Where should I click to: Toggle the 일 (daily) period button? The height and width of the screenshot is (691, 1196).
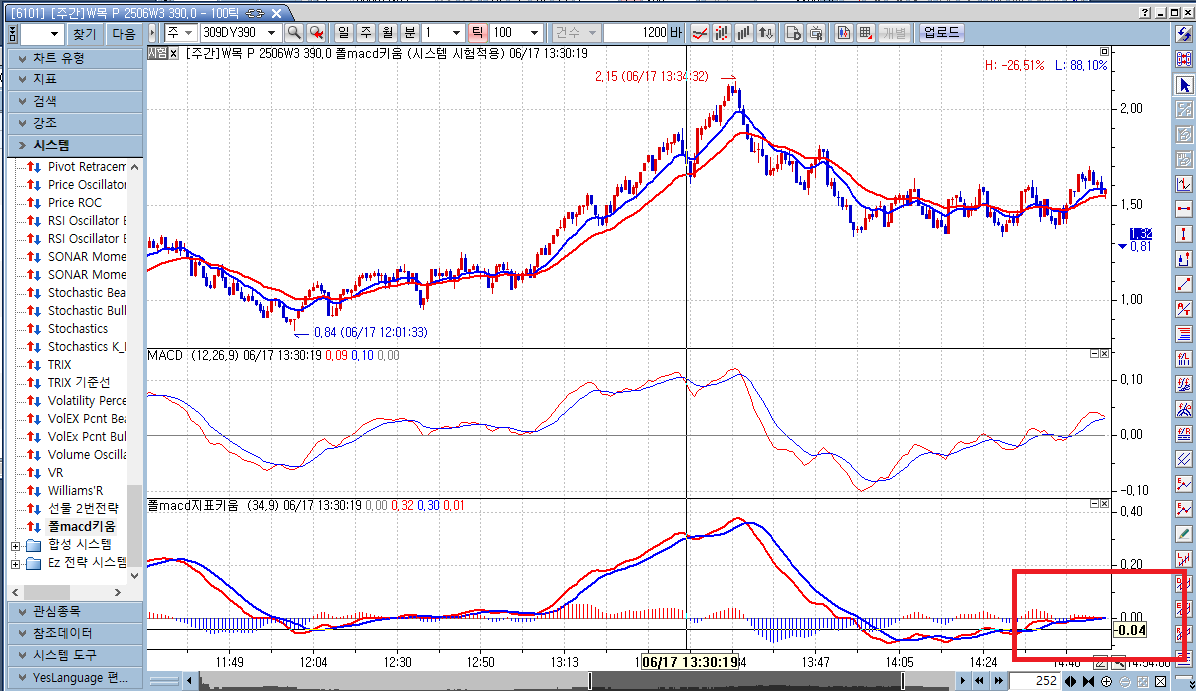[x=343, y=33]
